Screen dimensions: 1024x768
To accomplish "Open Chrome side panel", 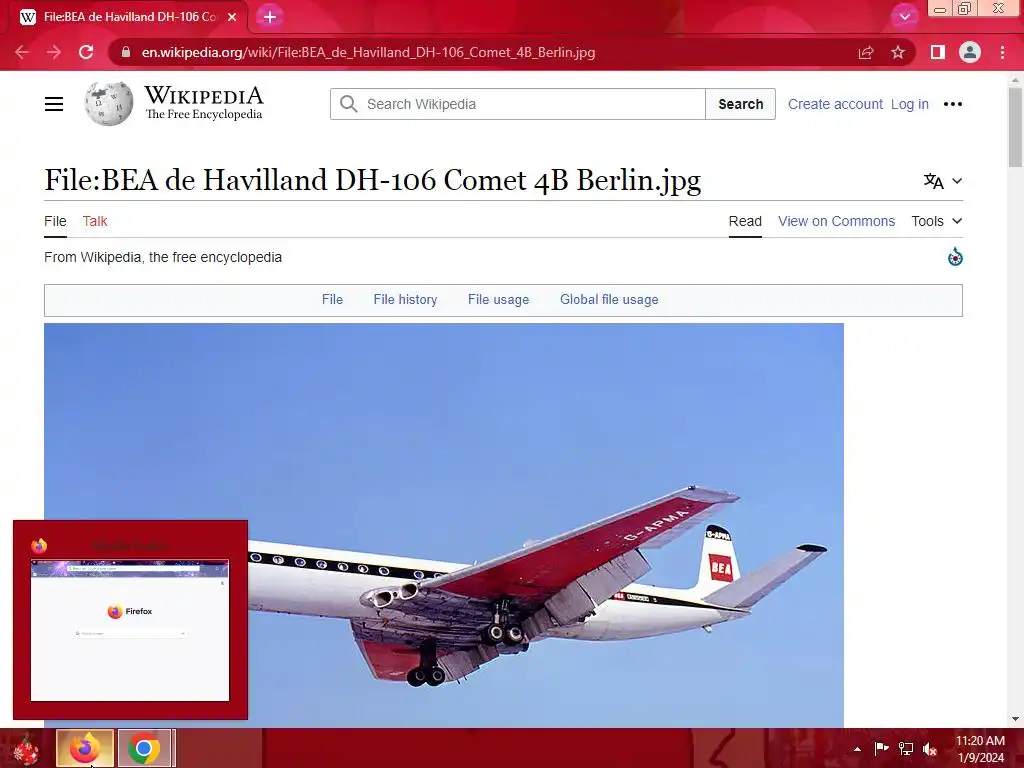I will [938, 52].
